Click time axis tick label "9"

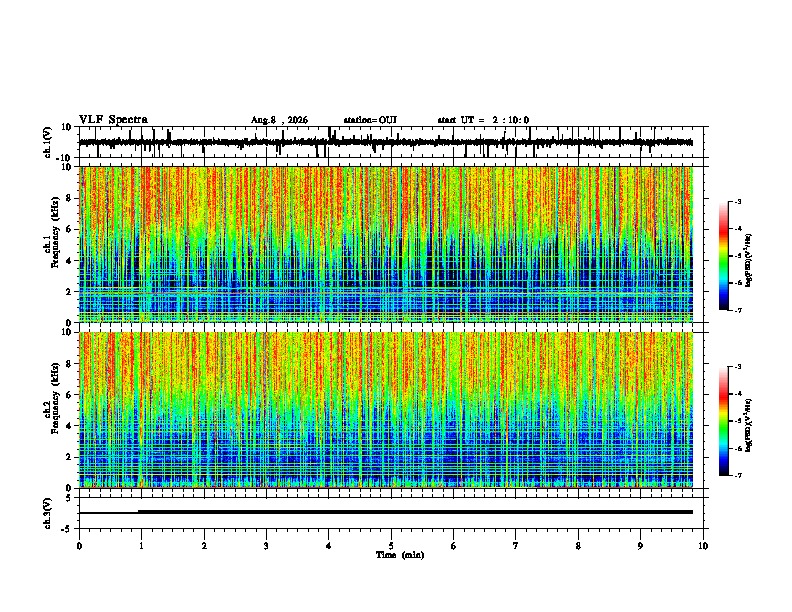[x=640, y=546]
